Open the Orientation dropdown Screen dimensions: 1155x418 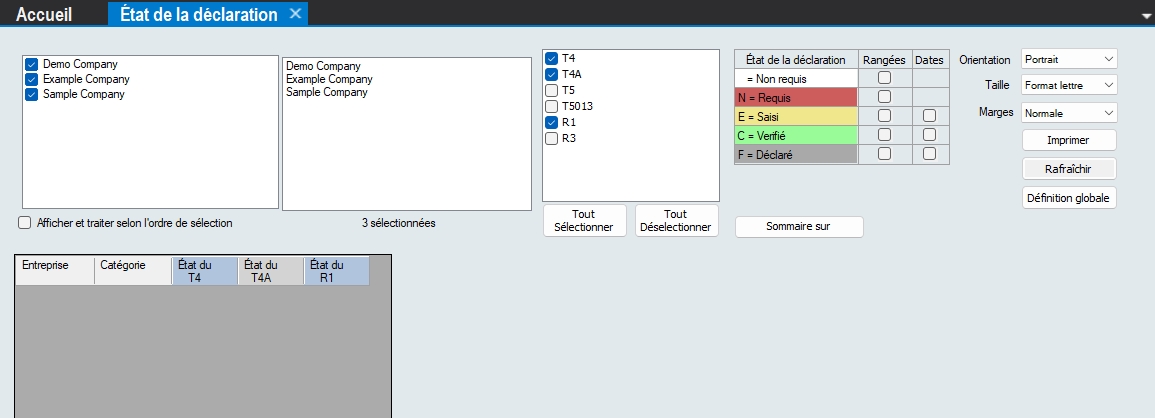point(1068,59)
